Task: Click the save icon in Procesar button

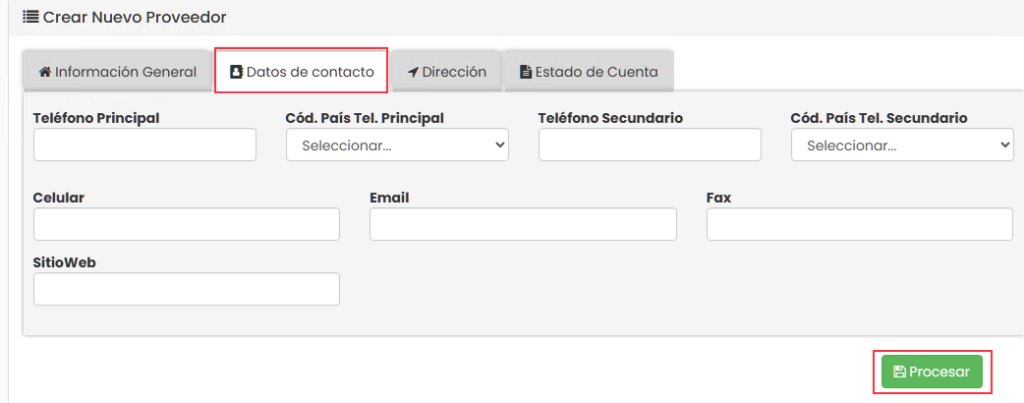Action: pos(899,372)
